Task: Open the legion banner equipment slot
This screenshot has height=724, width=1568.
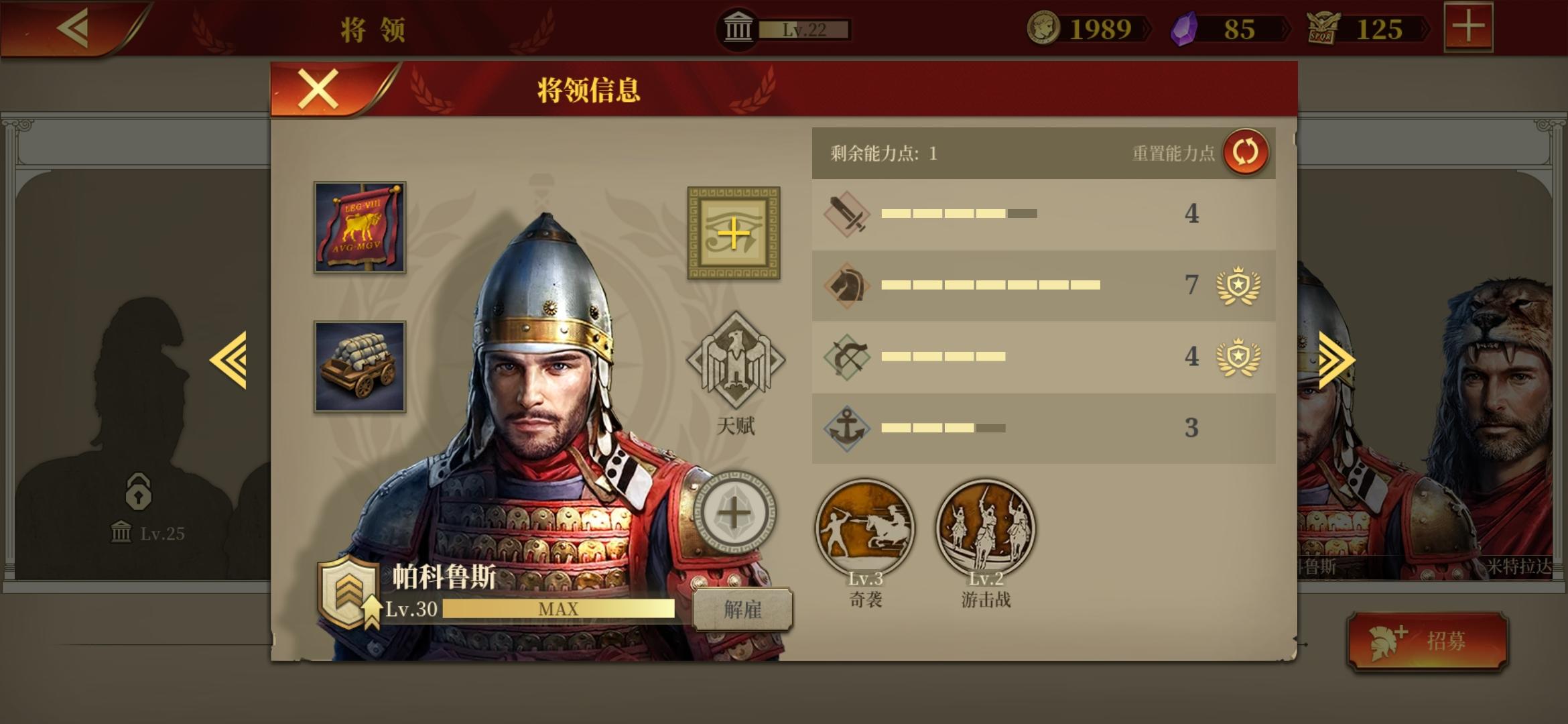Action: pyautogui.click(x=360, y=227)
